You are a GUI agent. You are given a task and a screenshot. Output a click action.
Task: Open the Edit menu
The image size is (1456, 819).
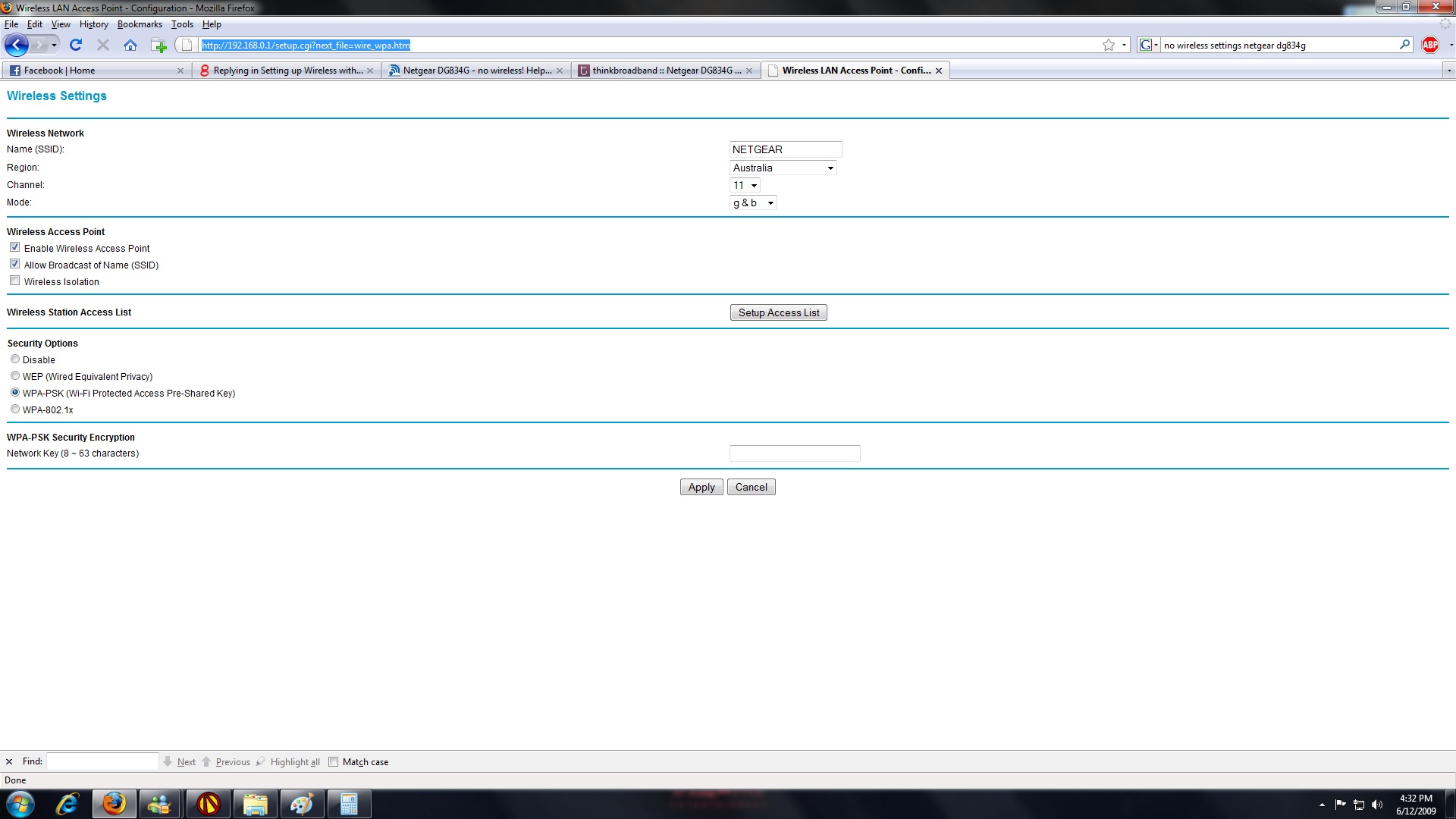click(35, 24)
